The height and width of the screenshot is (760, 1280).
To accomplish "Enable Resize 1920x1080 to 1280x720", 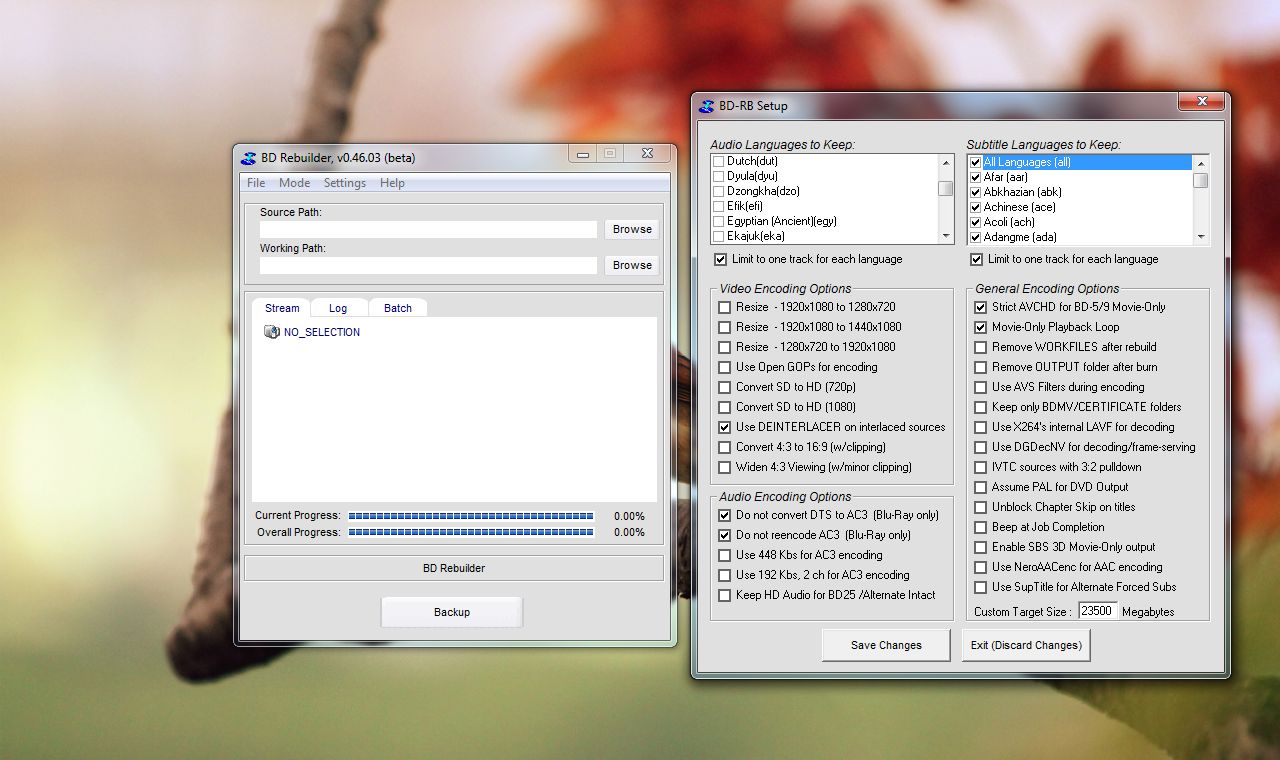I will tap(724, 307).
